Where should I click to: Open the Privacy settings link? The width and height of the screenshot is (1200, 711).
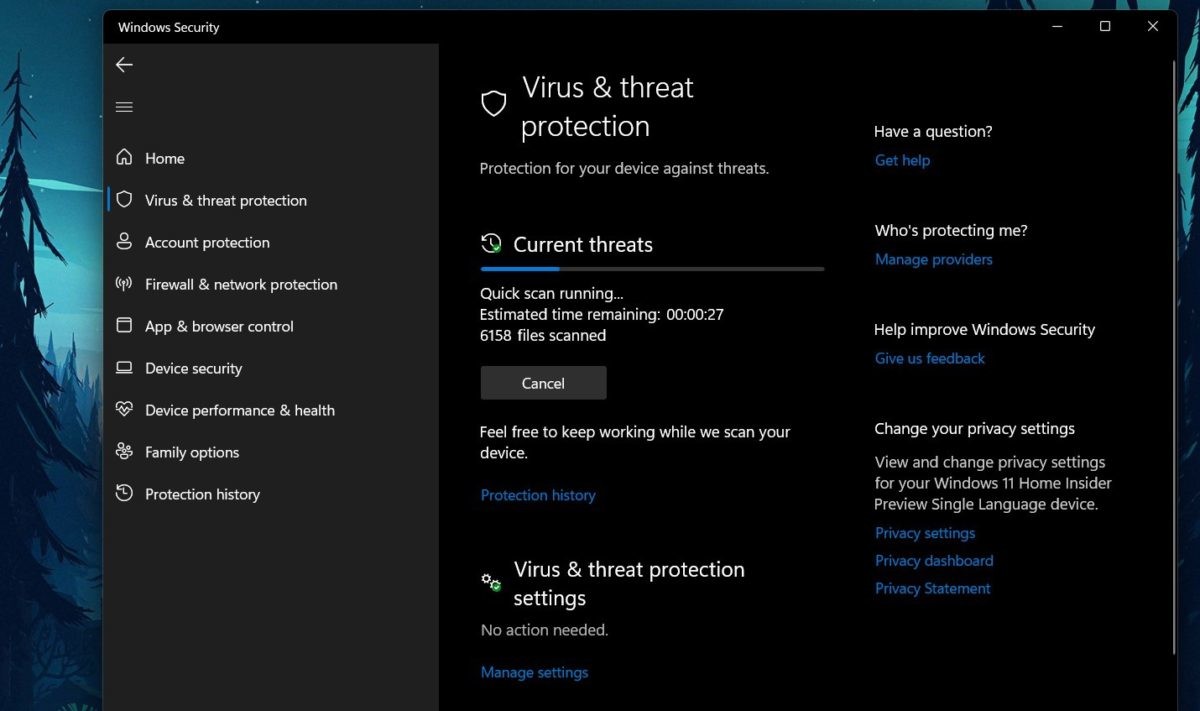(925, 533)
